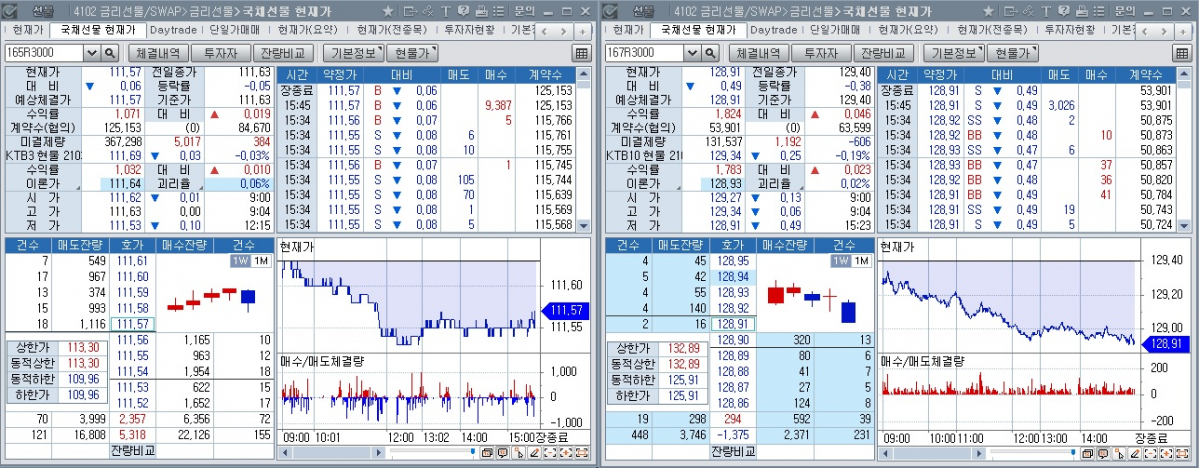The image size is (1199, 468).
Task: Click trade list scroll-down arrow in left window
Action: click(x=584, y=226)
